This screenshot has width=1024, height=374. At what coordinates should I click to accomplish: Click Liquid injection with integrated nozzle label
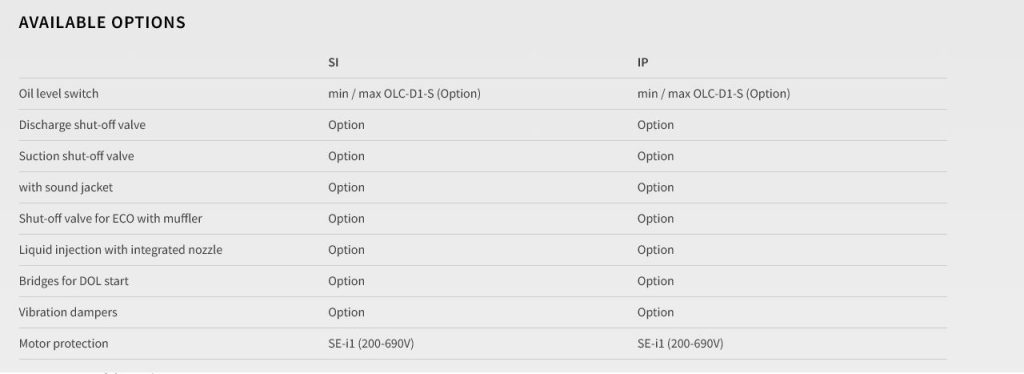(x=121, y=250)
